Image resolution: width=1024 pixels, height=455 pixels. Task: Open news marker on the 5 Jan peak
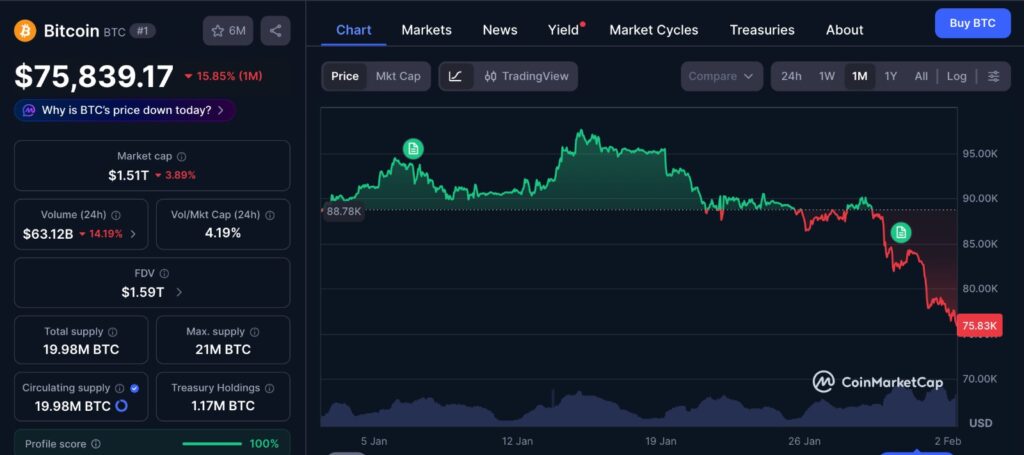point(413,149)
